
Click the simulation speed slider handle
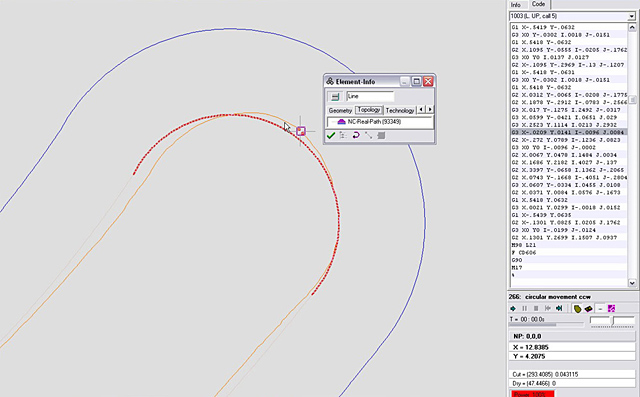pos(612,321)
